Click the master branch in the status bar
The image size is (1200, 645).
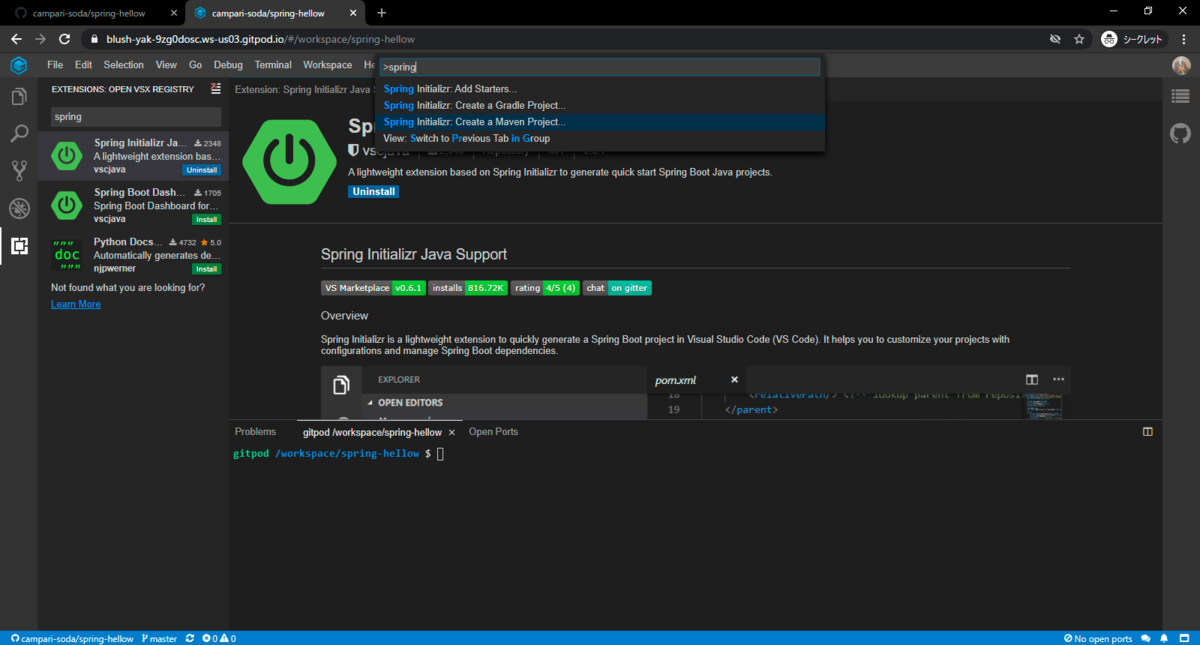[x=160, y=638]
